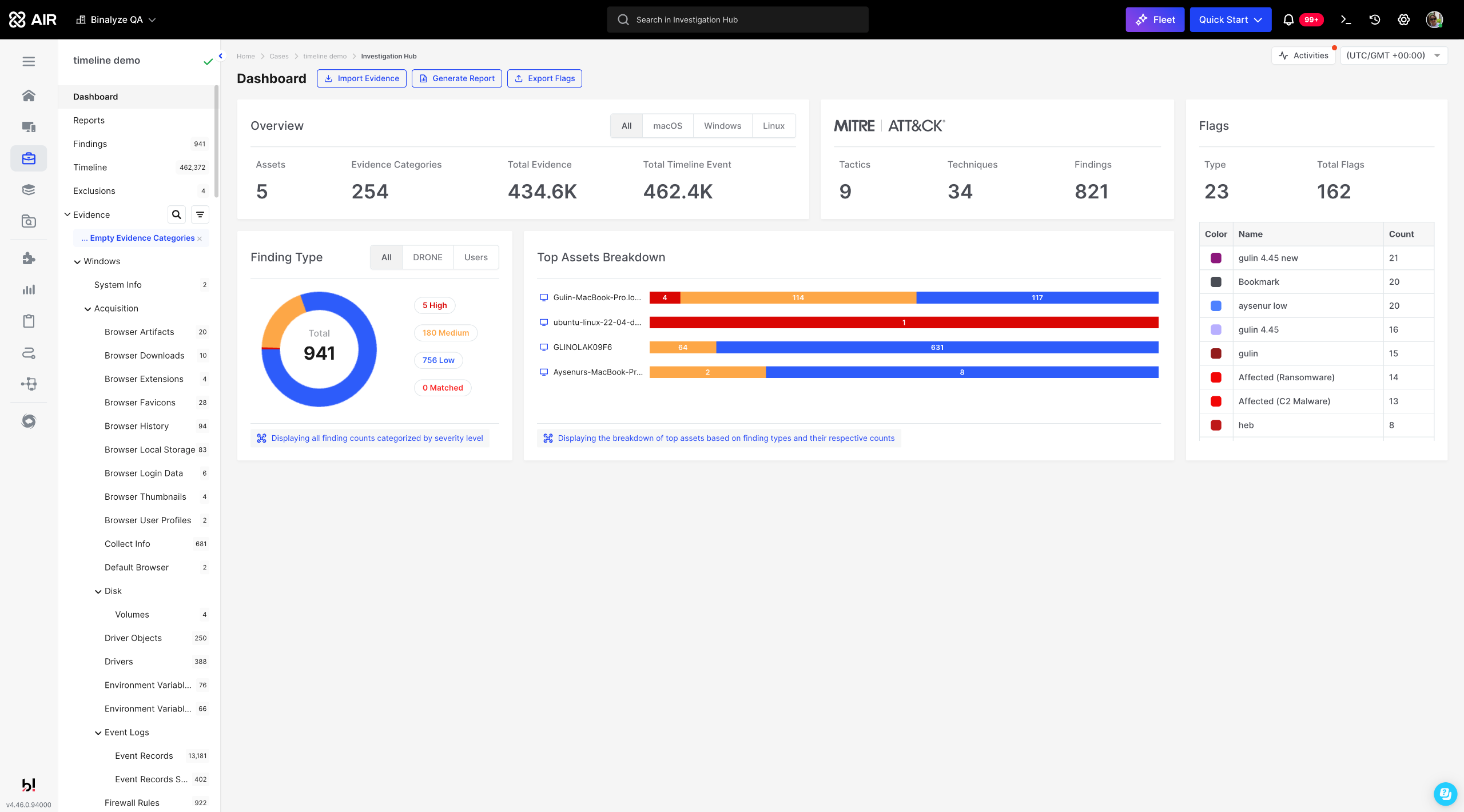Switch Overview filter to Linux
Screen dimensions: 1464x812
coord(773,126)
